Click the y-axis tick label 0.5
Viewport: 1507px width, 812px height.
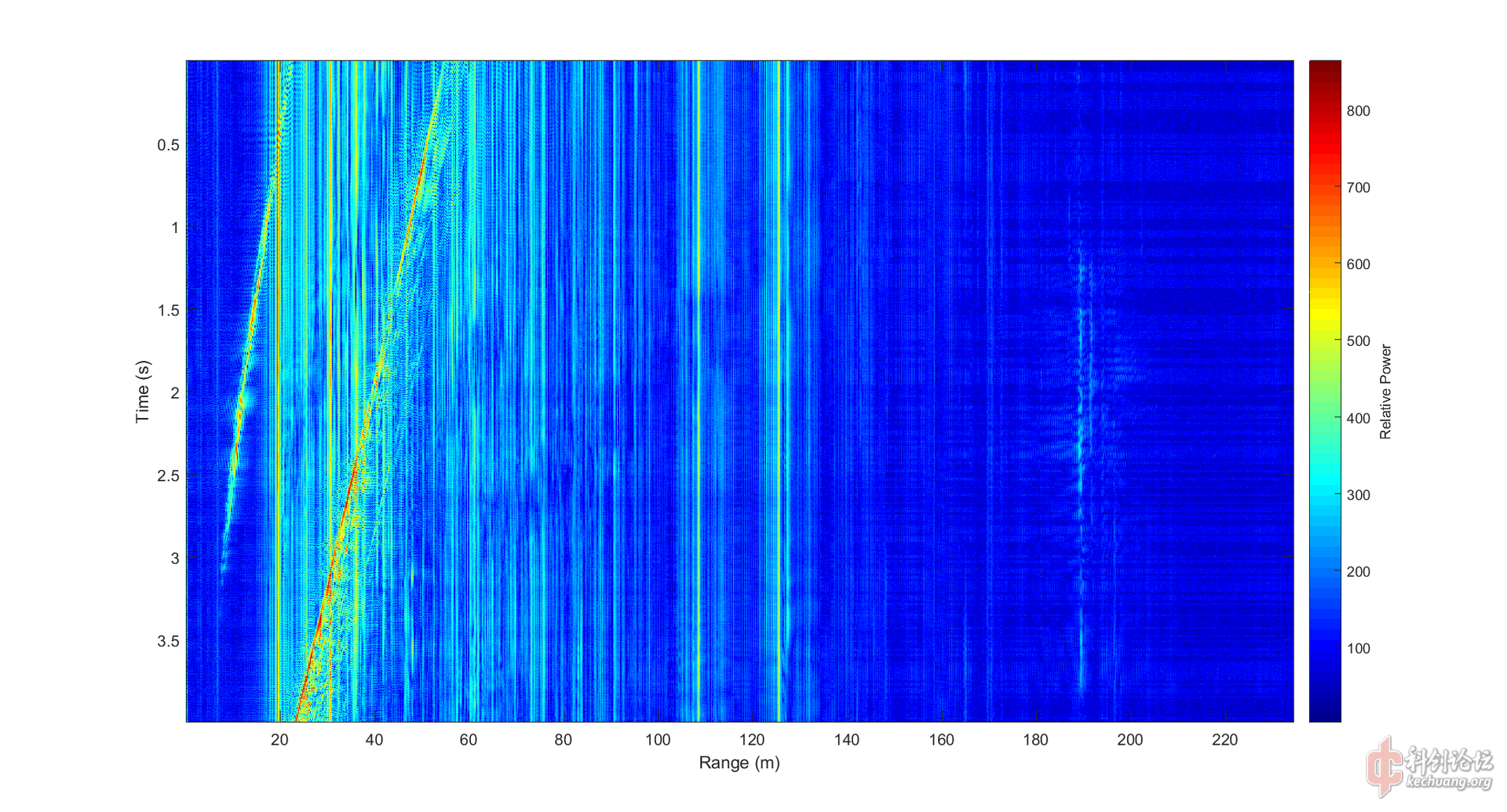pyautogui.click(x=168, y=145)
